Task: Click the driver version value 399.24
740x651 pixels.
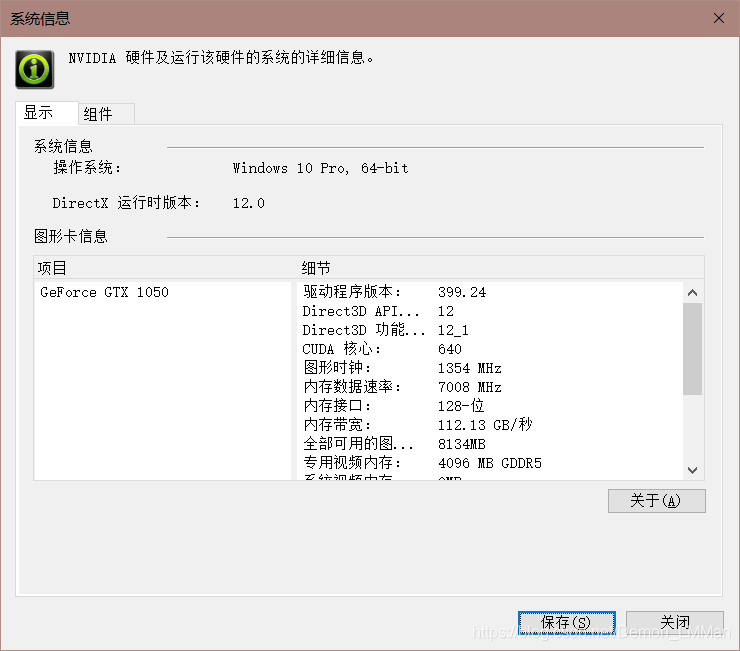Action: point(462,292)
